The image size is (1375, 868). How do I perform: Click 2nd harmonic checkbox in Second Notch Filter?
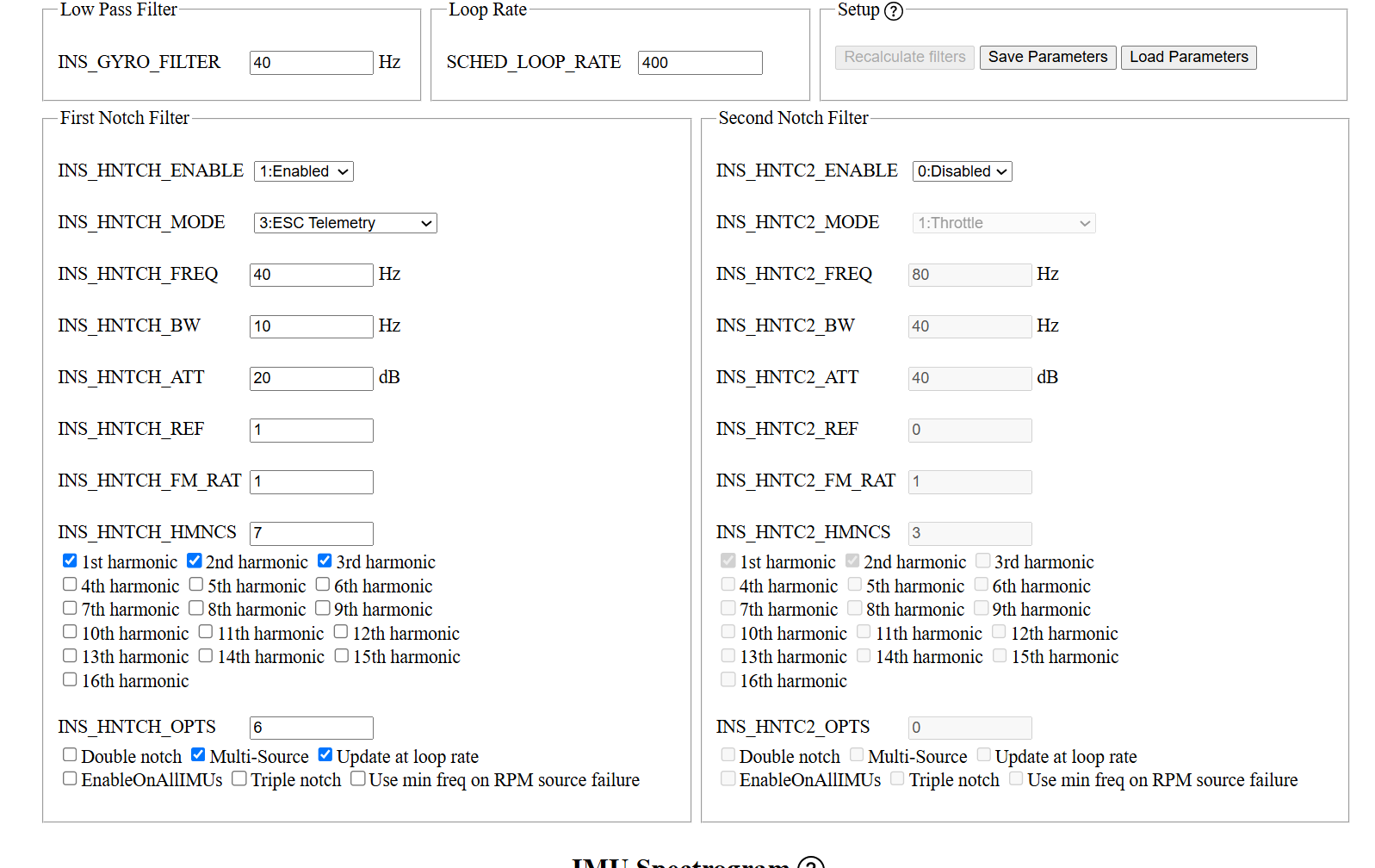pyautogui.click(x=852, y=561)
